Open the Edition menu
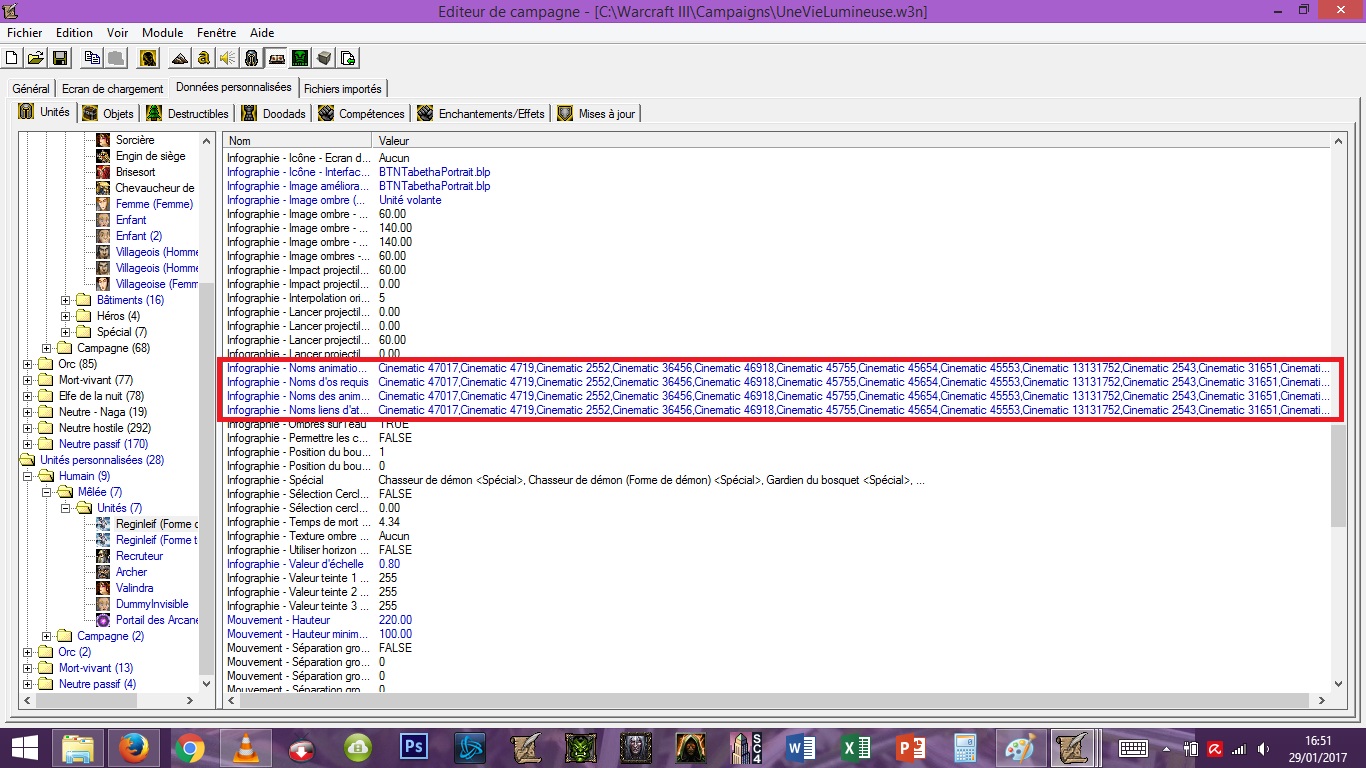The height and width of the screenshot is (768, 1366). [x=74, y=33]
